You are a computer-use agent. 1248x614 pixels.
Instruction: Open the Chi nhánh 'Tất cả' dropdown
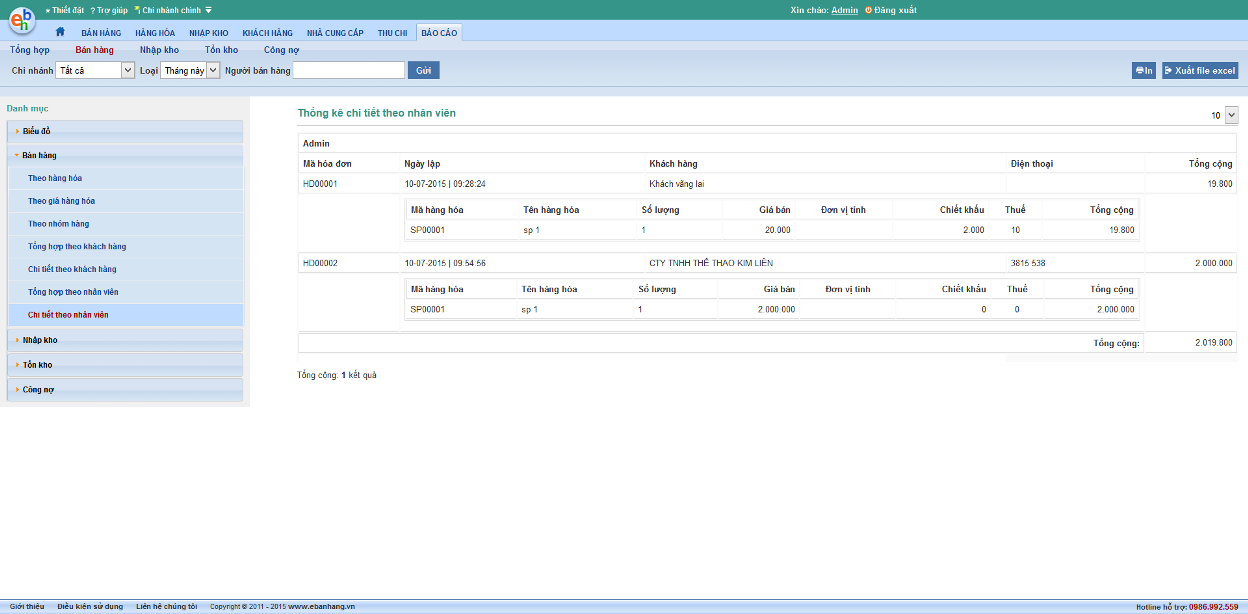coord(95,70)
